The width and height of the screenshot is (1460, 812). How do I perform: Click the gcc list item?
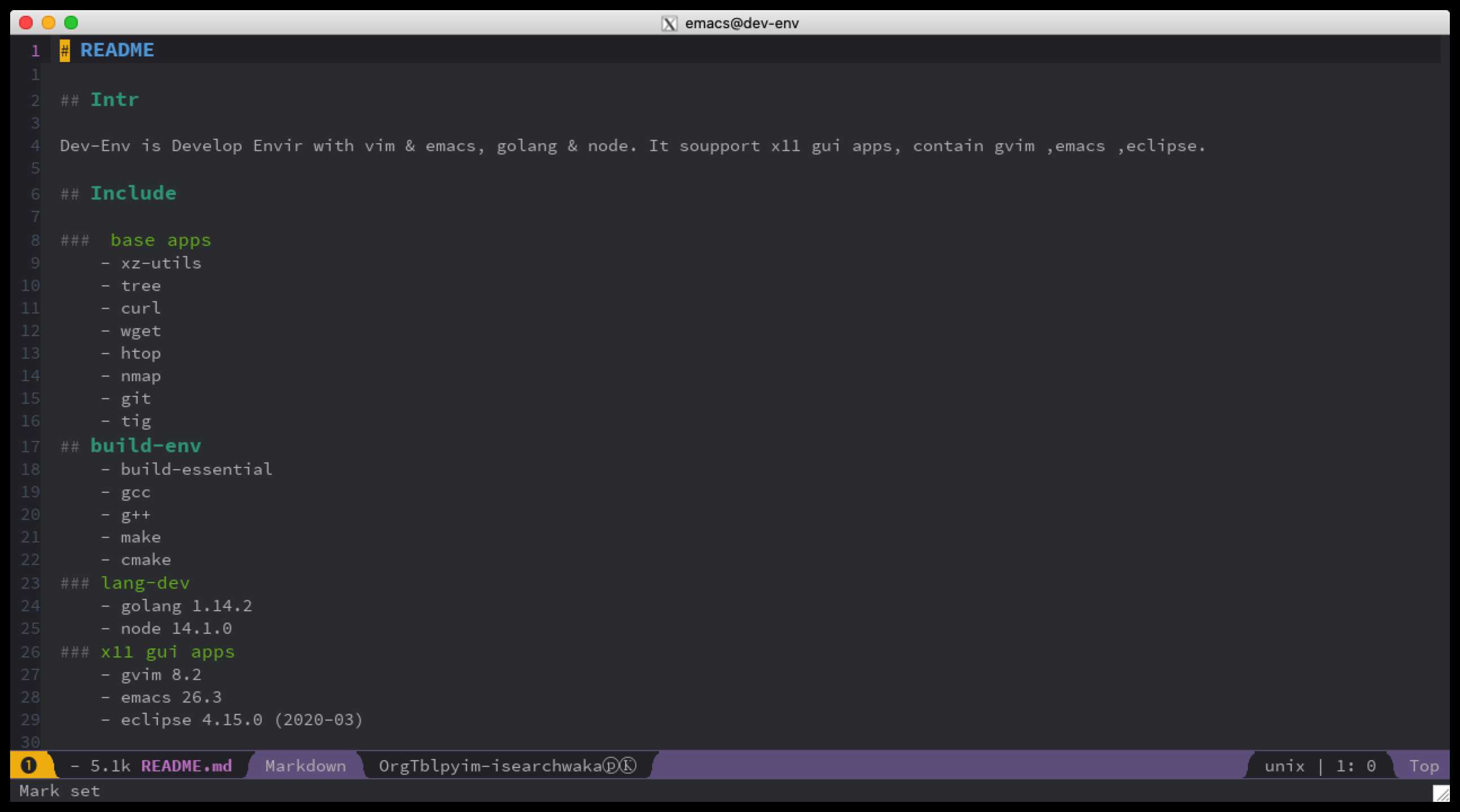click(135, 492)
